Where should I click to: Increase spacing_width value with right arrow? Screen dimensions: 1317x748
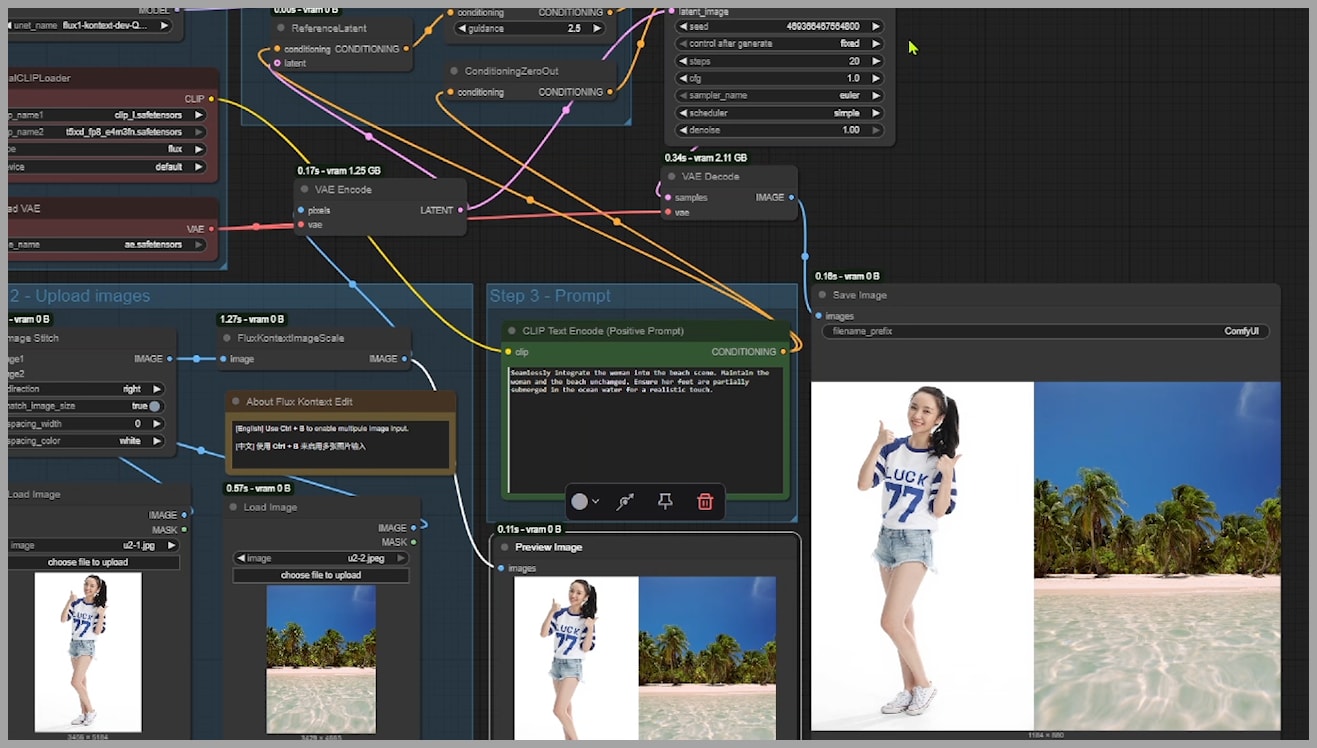coord(156,423)
